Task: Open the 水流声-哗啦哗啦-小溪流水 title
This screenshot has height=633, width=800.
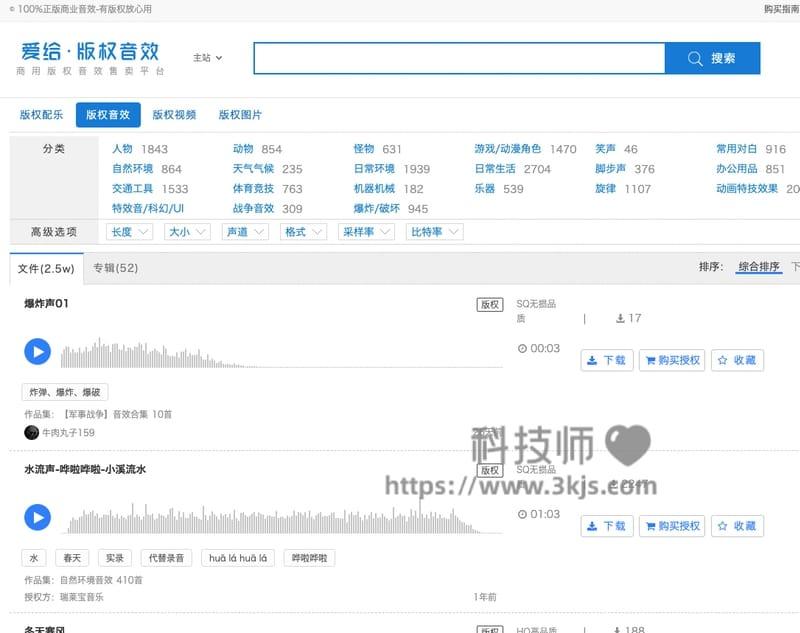Action: point(85,470)
